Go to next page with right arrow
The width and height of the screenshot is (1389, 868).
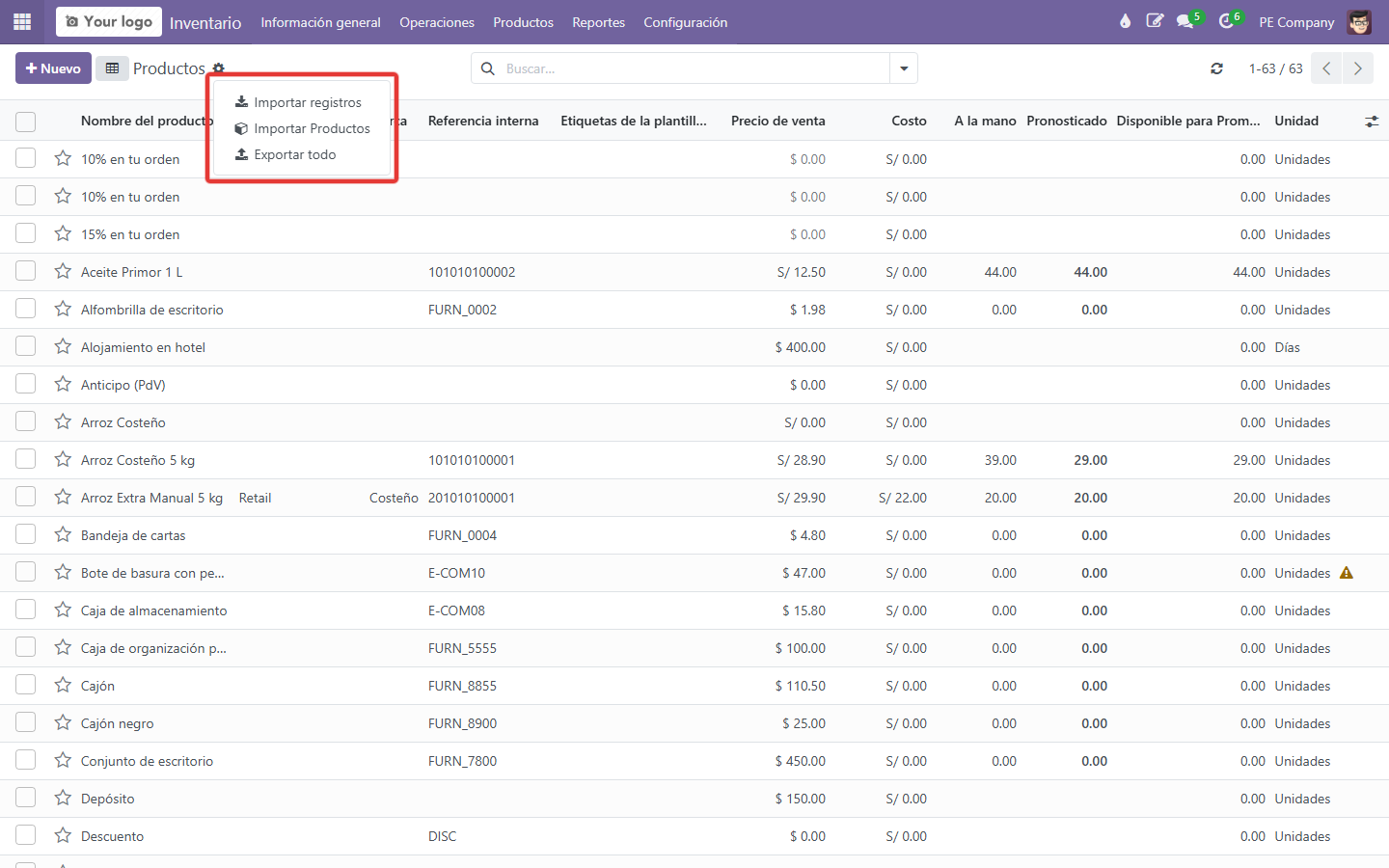tap(1358, 68)
